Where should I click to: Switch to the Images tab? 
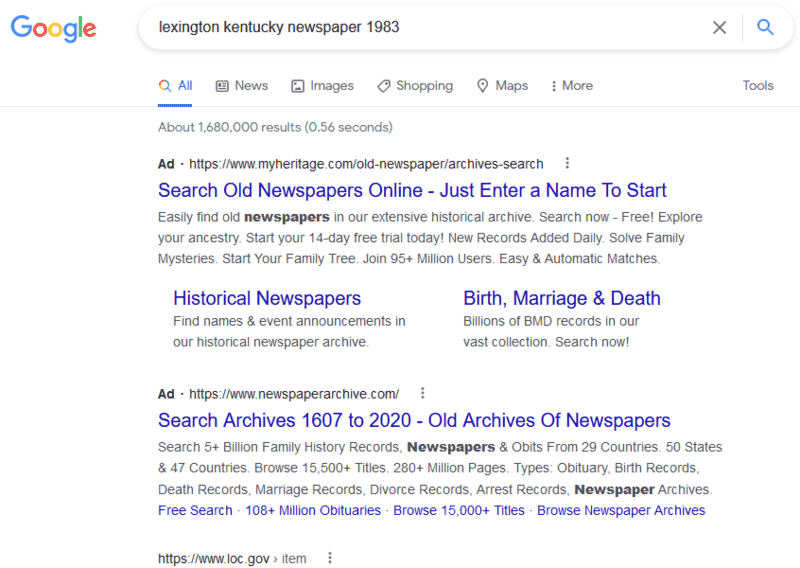tap(322, 86)
